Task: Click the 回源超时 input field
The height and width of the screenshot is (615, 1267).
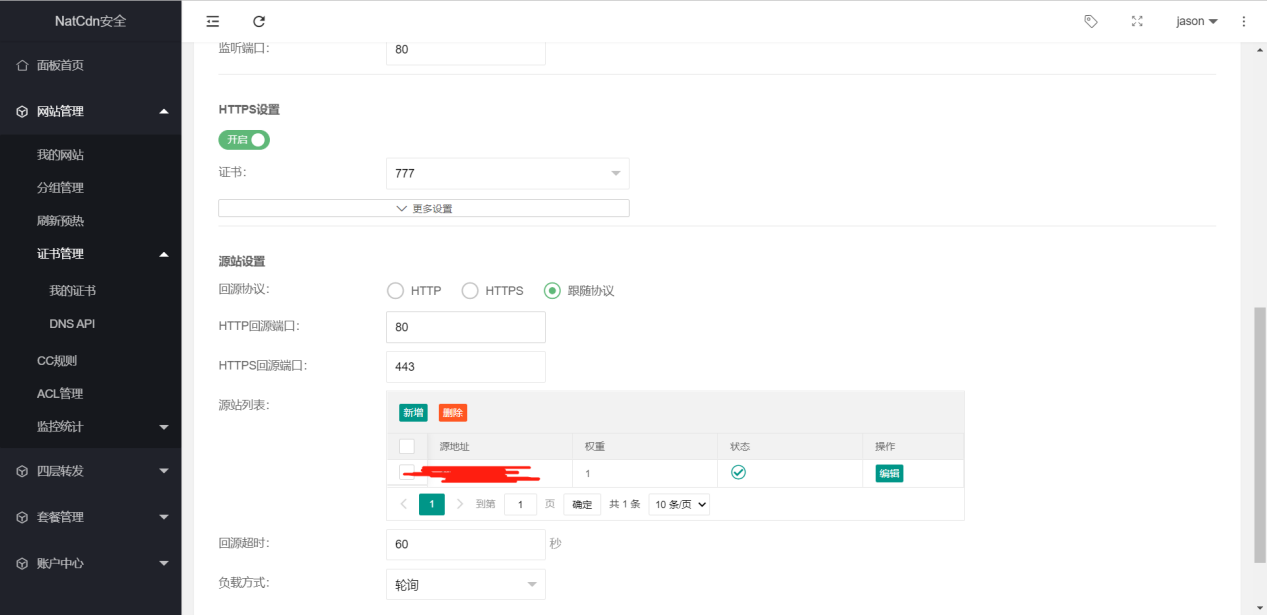Action: (x=465, y=544)
